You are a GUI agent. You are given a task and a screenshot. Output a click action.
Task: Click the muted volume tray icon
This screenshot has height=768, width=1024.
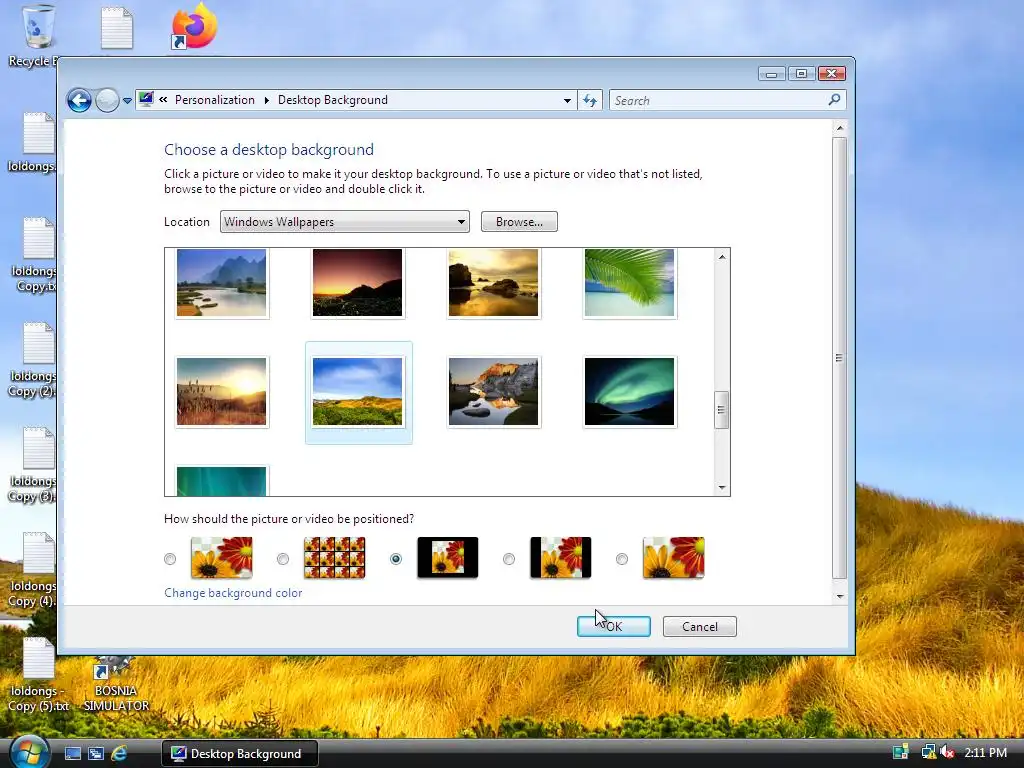click(x=946, y=752)
